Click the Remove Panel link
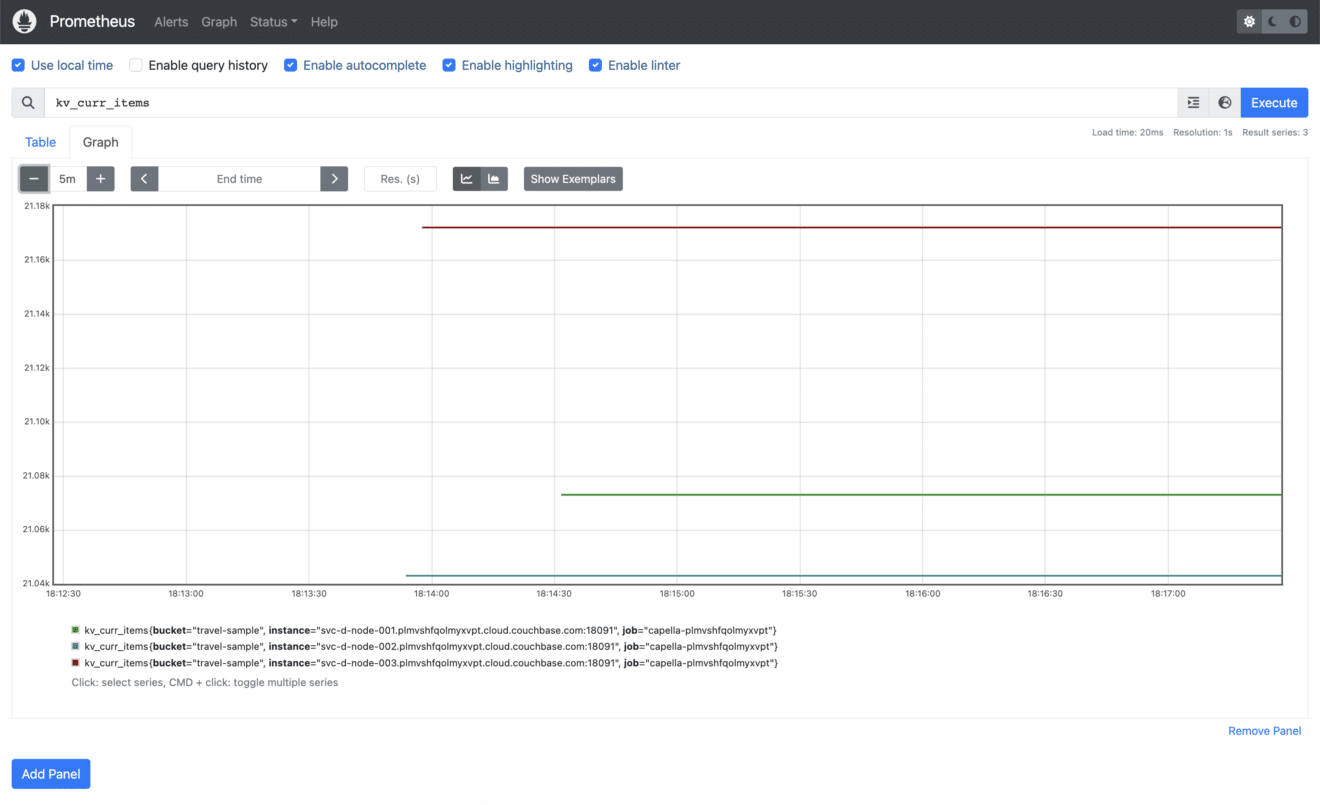Screen dimensions: 1320x805 1264,730
